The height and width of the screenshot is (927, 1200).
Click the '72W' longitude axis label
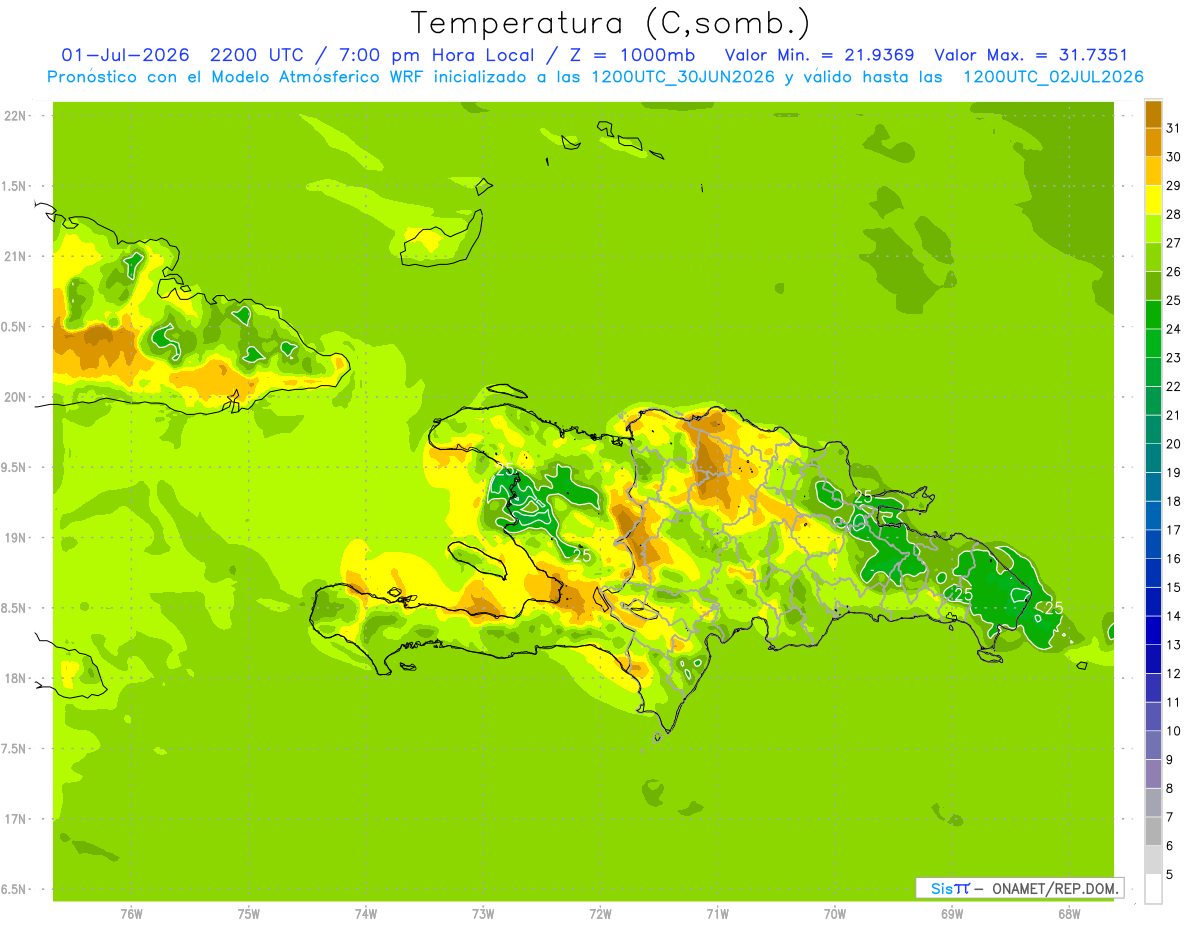(x=600, y=914)
